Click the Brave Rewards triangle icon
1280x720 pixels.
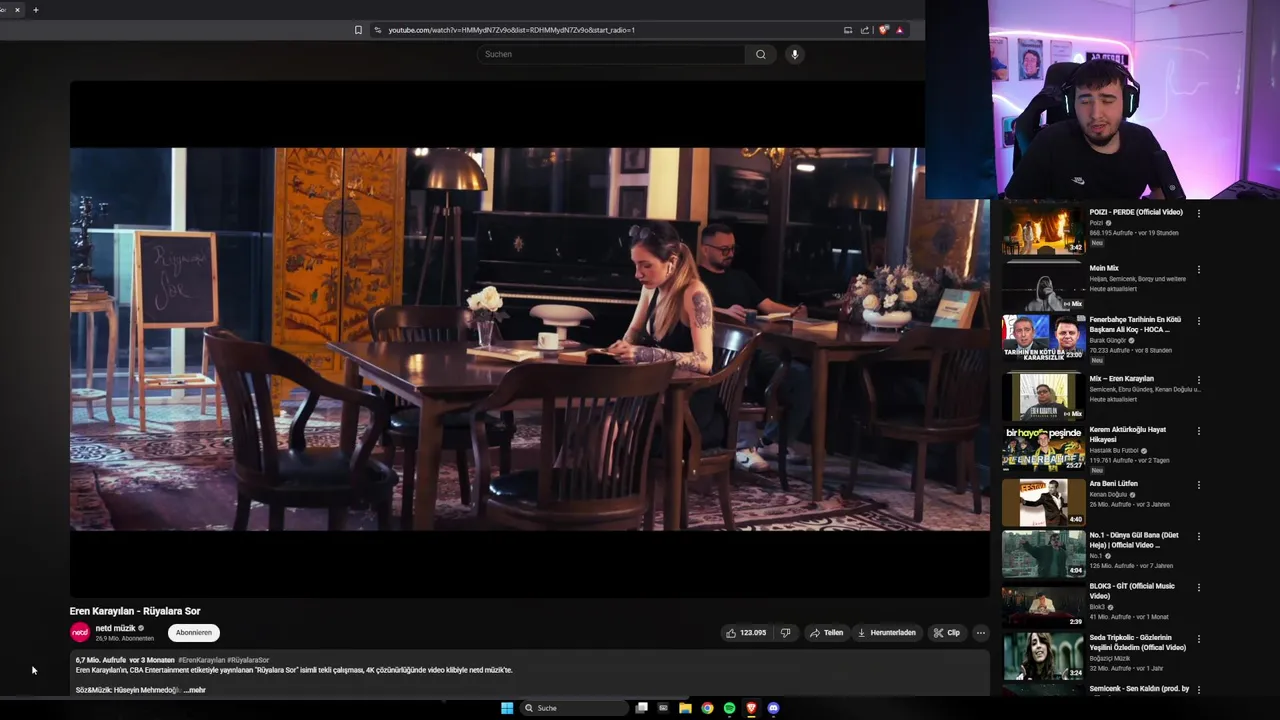[x=899, y=30]
